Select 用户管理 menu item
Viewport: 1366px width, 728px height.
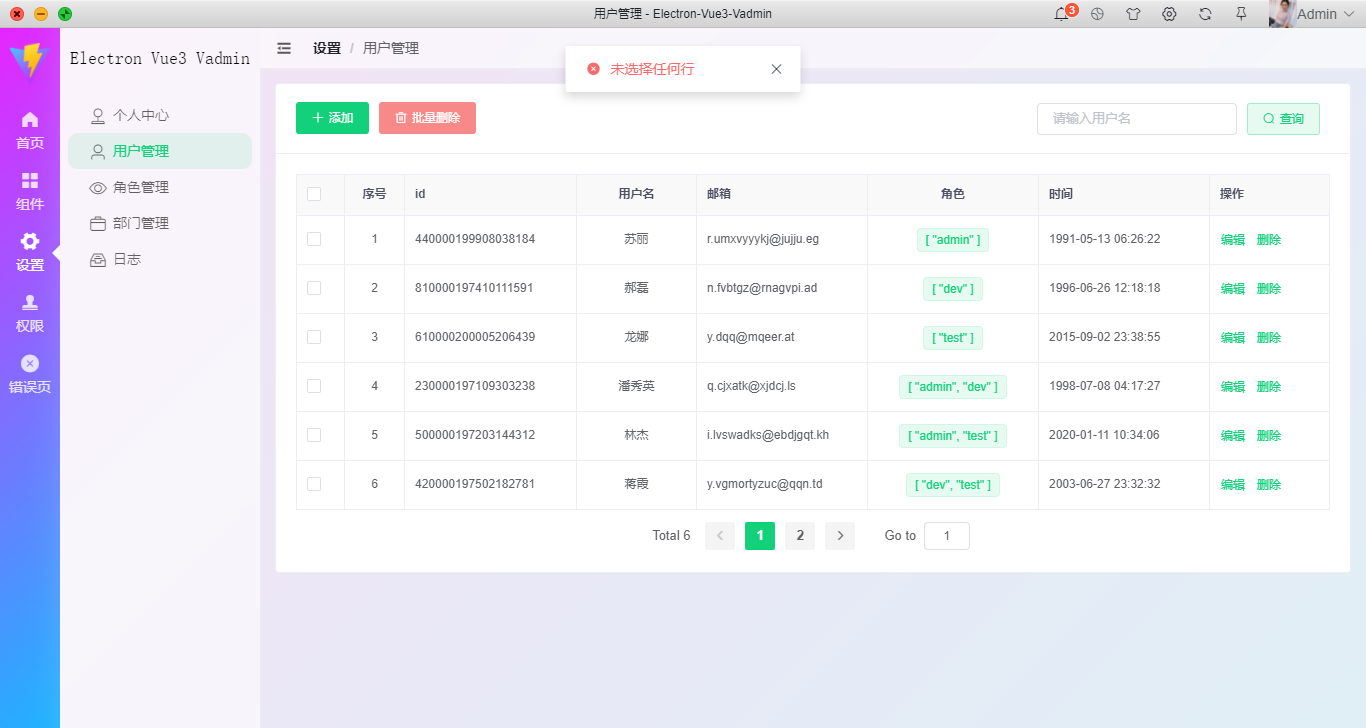(x=160, y=151)
